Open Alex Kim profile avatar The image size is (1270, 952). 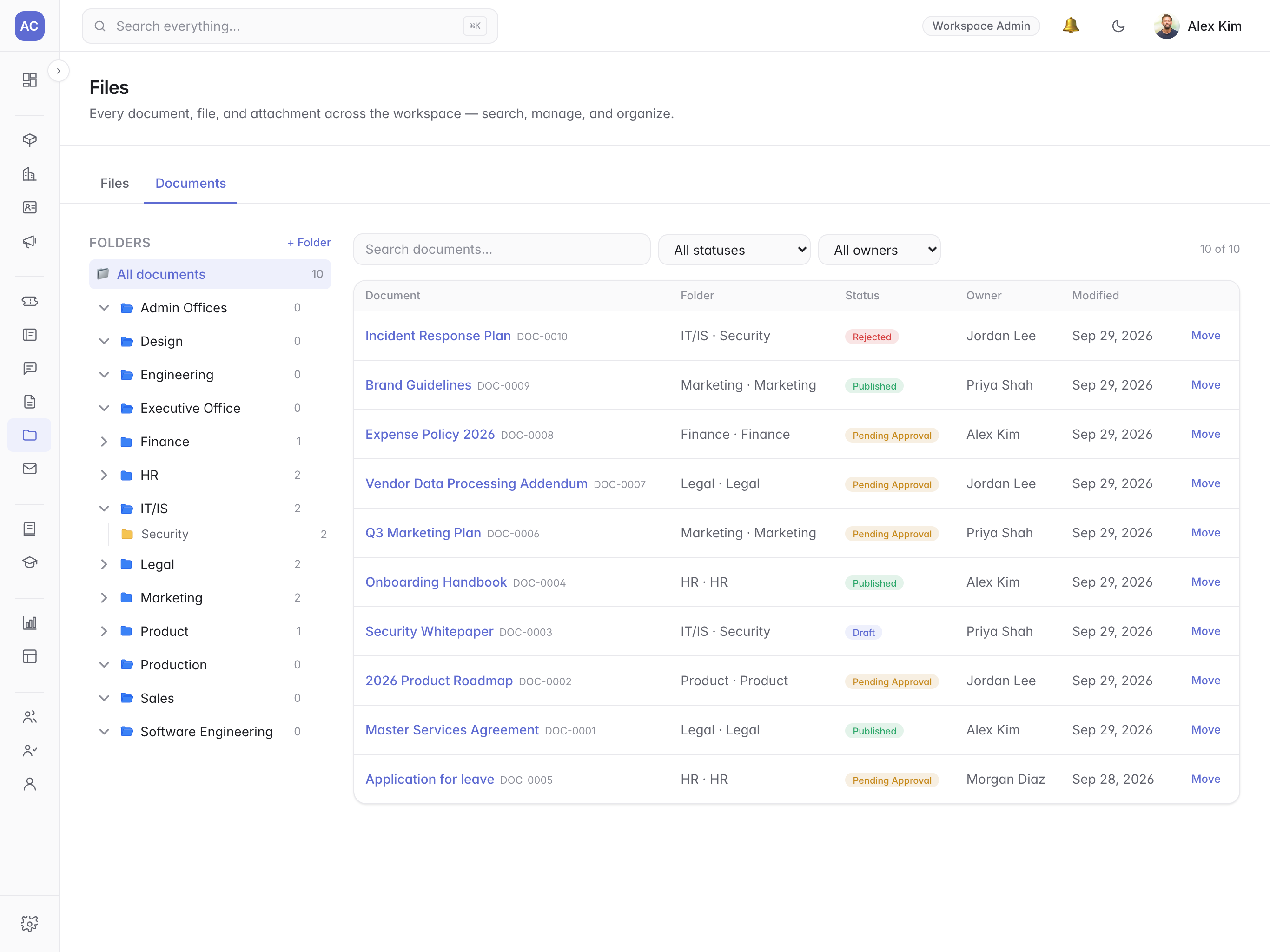point(1167,26)
